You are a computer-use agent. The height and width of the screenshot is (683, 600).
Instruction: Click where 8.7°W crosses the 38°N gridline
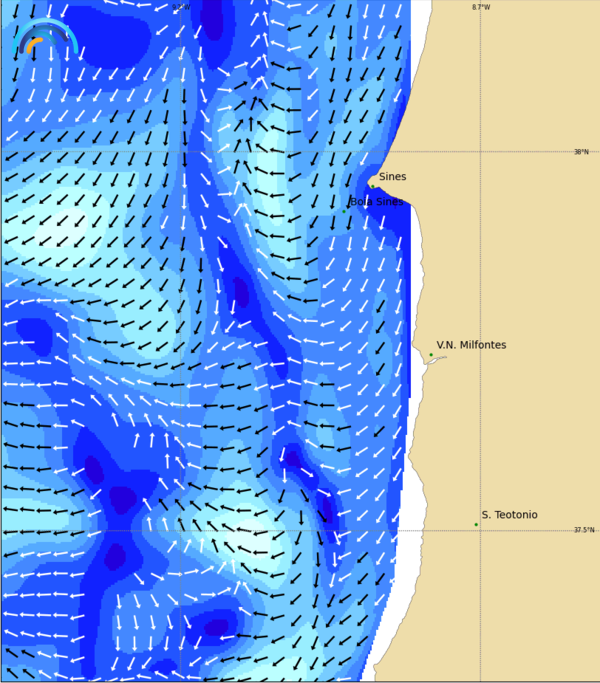pyautogui.click(x=481, y=152)
